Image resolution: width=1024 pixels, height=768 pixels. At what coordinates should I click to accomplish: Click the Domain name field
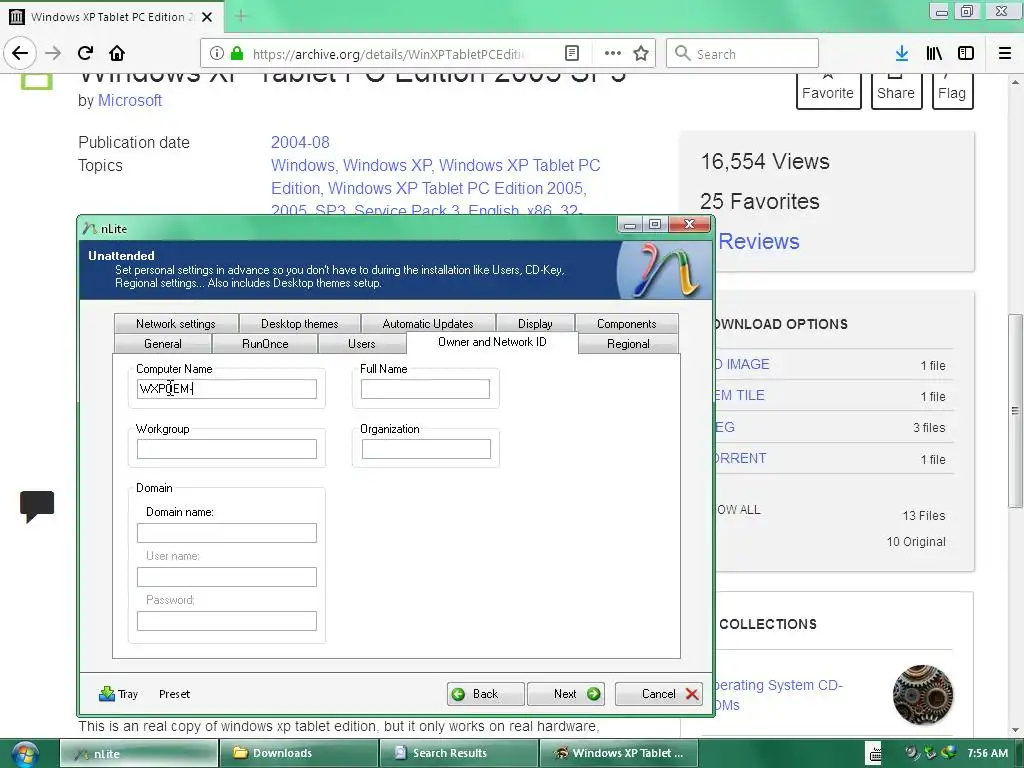click(227, 533)
